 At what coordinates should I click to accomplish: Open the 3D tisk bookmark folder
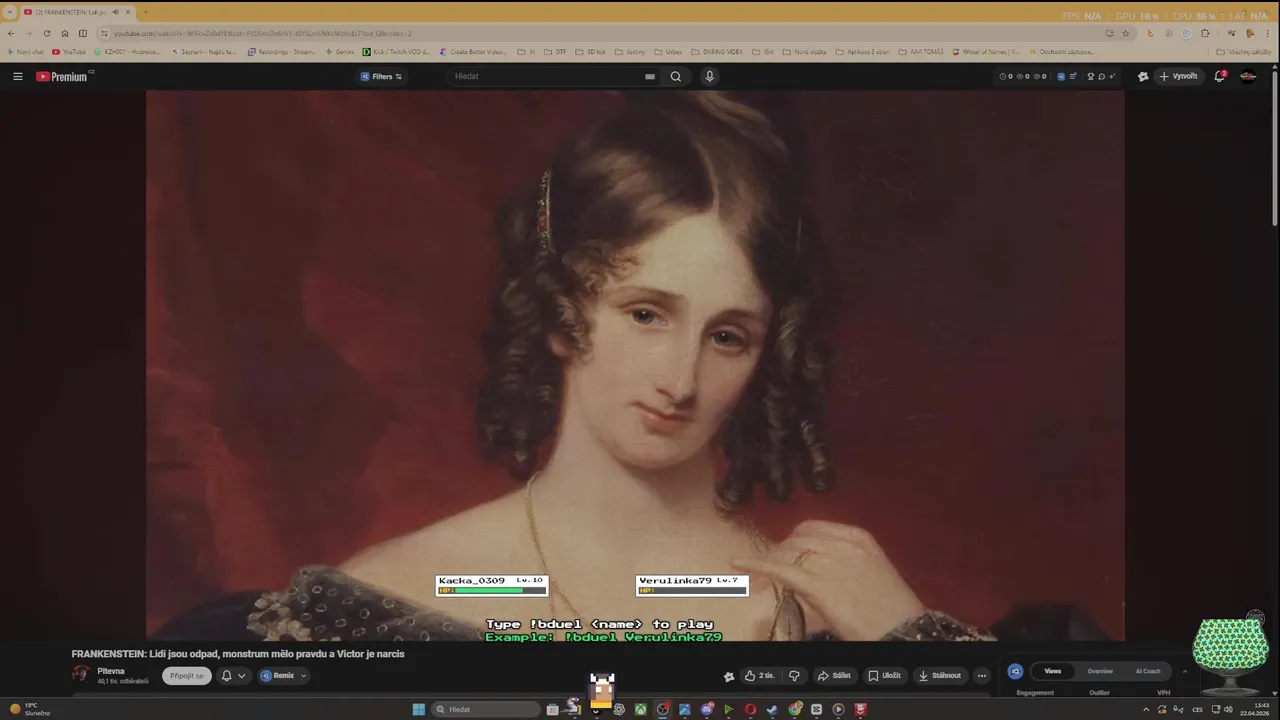pos(590,52)
